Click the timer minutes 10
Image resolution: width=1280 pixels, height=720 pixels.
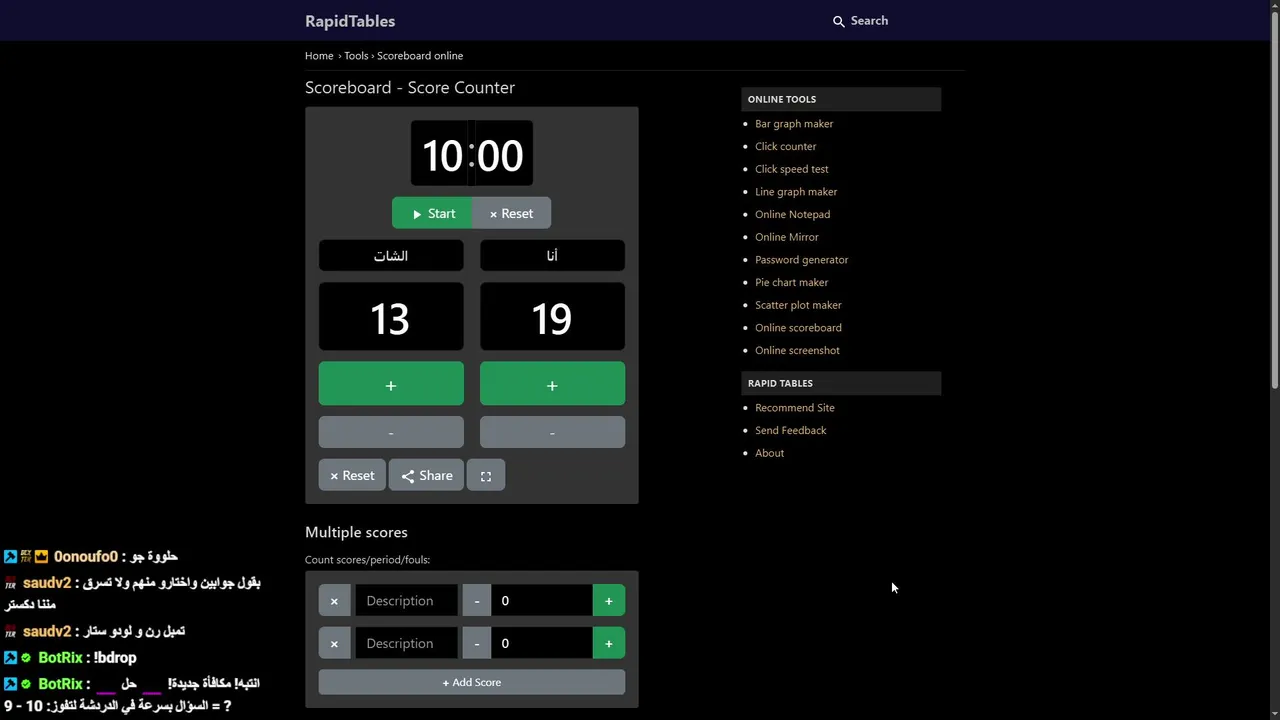click(442, 155)
